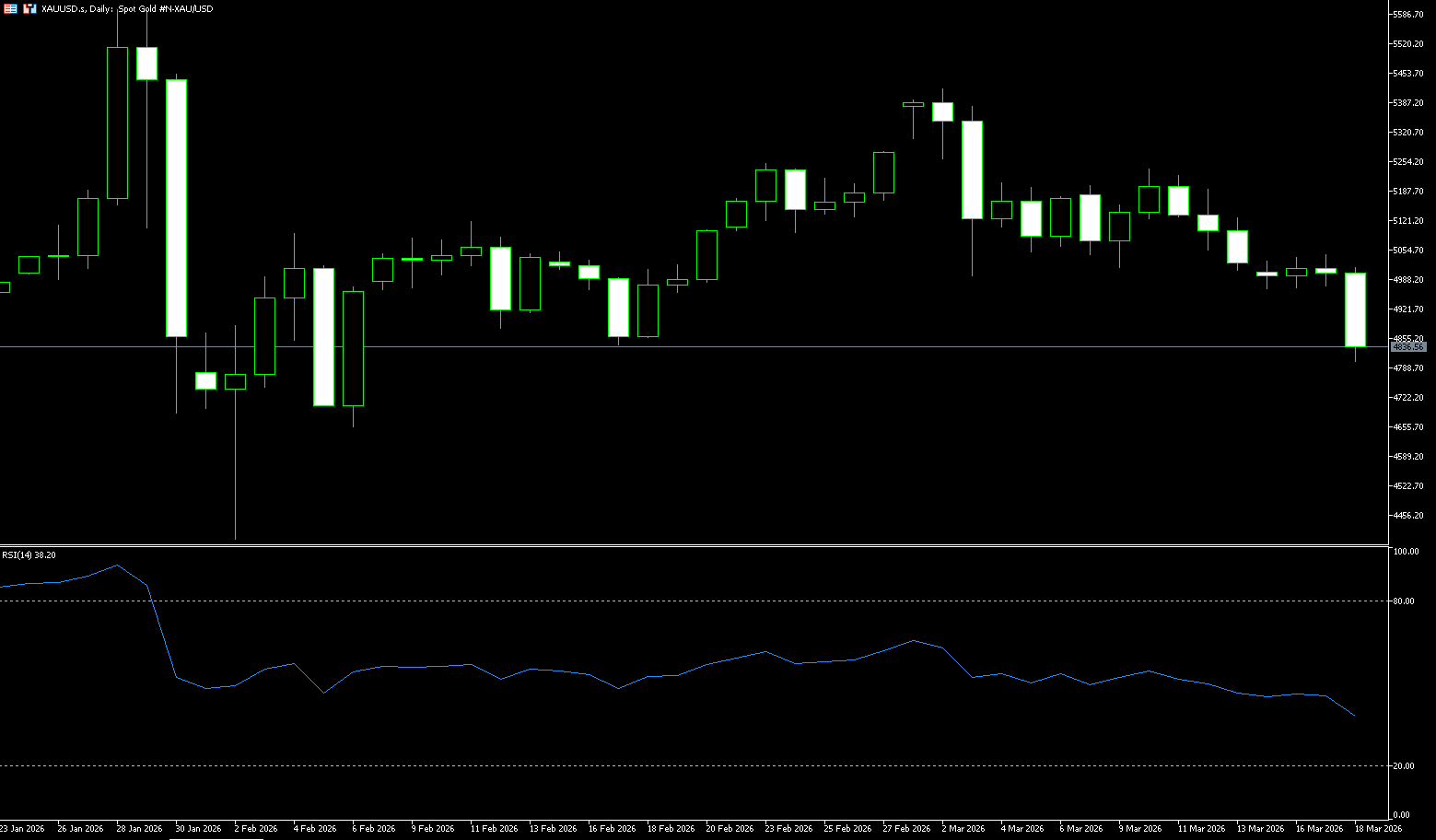This screenshot has width=1436, height=840.
Task: Select the 18 Mar 2026 date label
Action: click(x=1378, y=829)
